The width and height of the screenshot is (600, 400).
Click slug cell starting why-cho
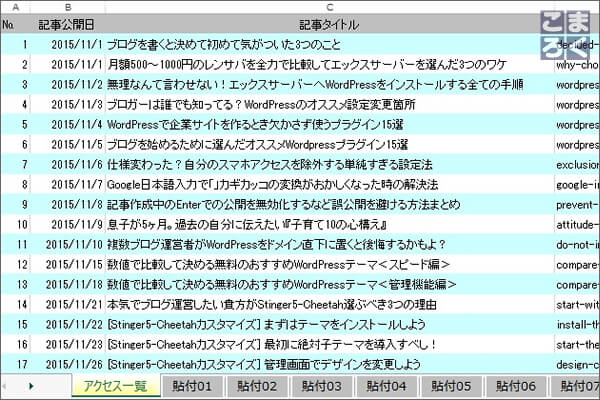point(577,64)
